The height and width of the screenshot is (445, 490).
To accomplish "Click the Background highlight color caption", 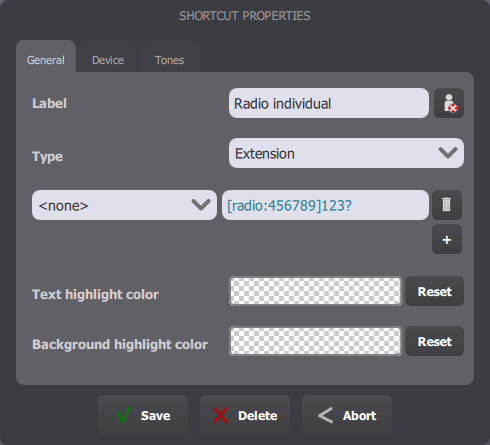I will [120, 344].
